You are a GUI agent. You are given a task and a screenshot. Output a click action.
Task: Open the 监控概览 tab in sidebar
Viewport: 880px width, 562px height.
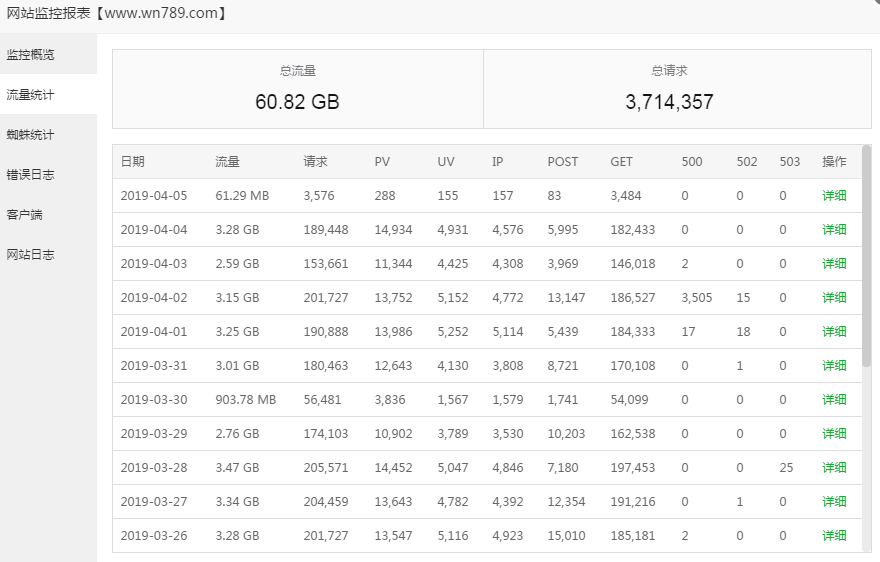coord(31,54)
